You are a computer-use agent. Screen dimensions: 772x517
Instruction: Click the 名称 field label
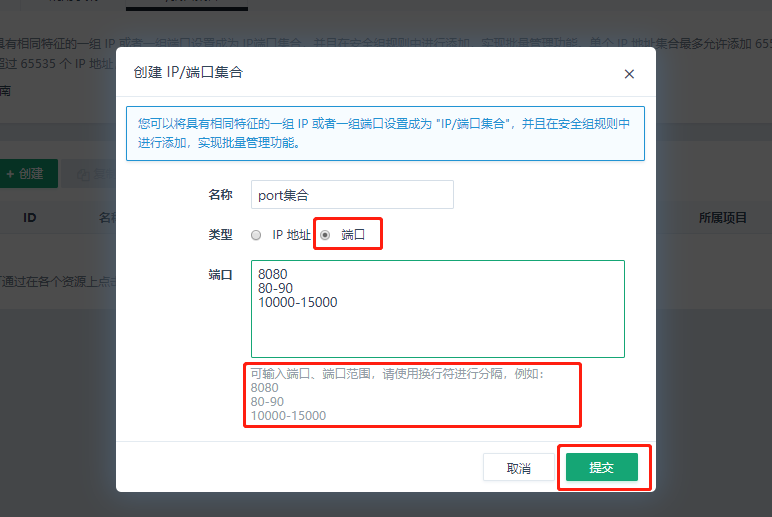click(x=220, y=195)
